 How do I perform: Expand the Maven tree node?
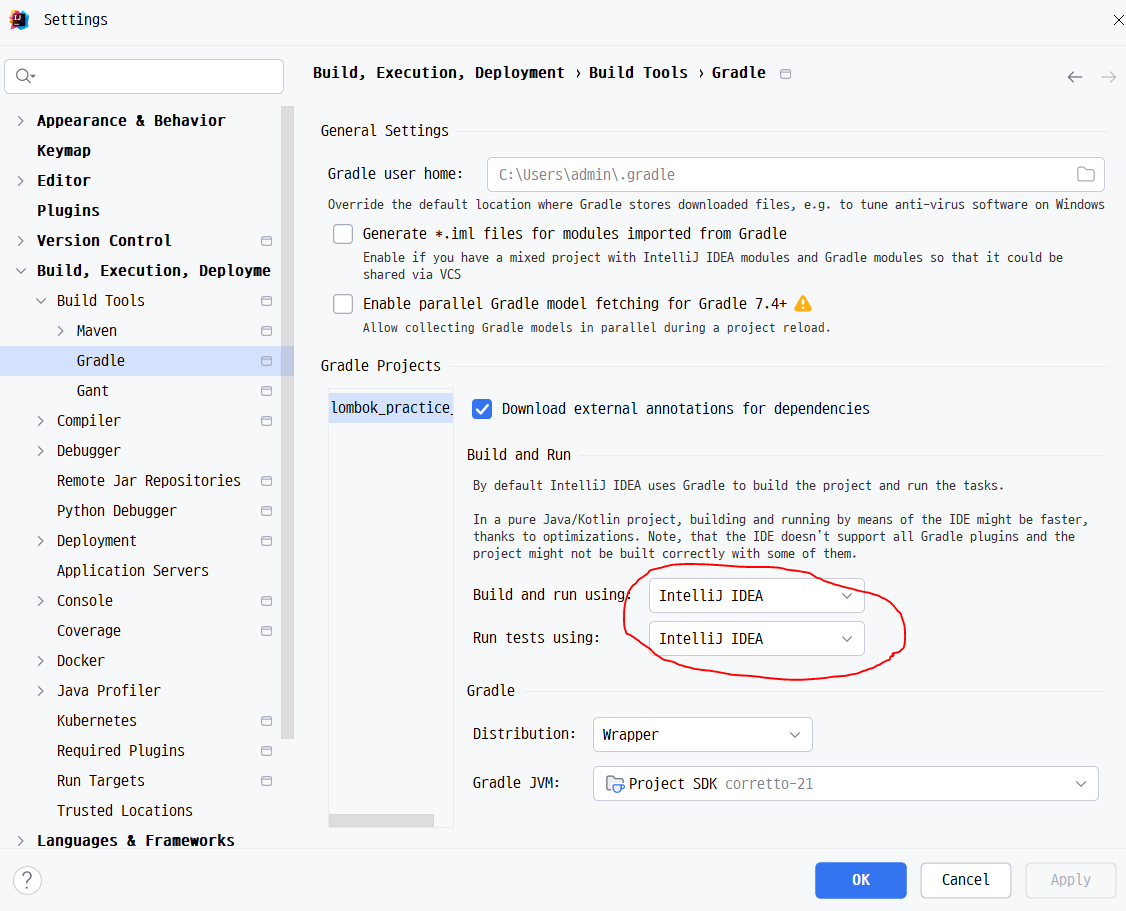point(61,331)
